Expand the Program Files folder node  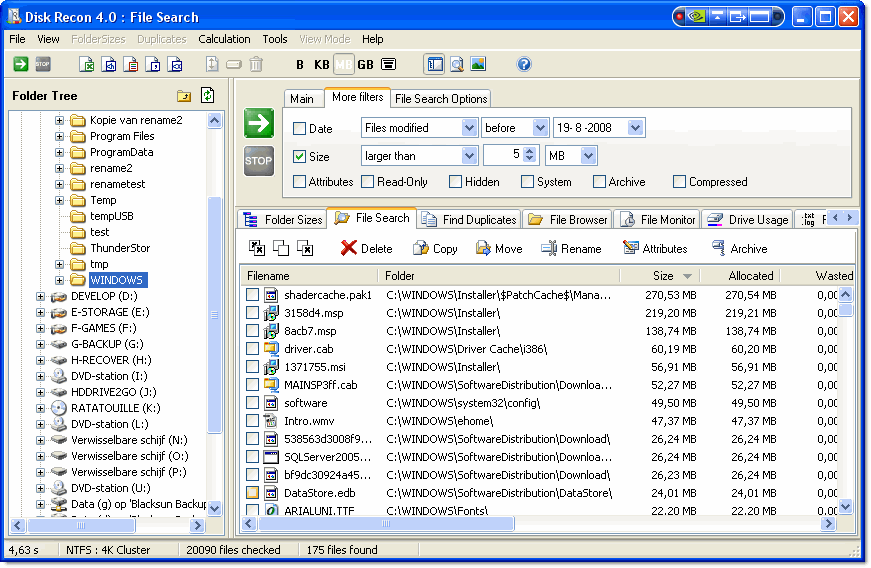(x=59, y=136)
